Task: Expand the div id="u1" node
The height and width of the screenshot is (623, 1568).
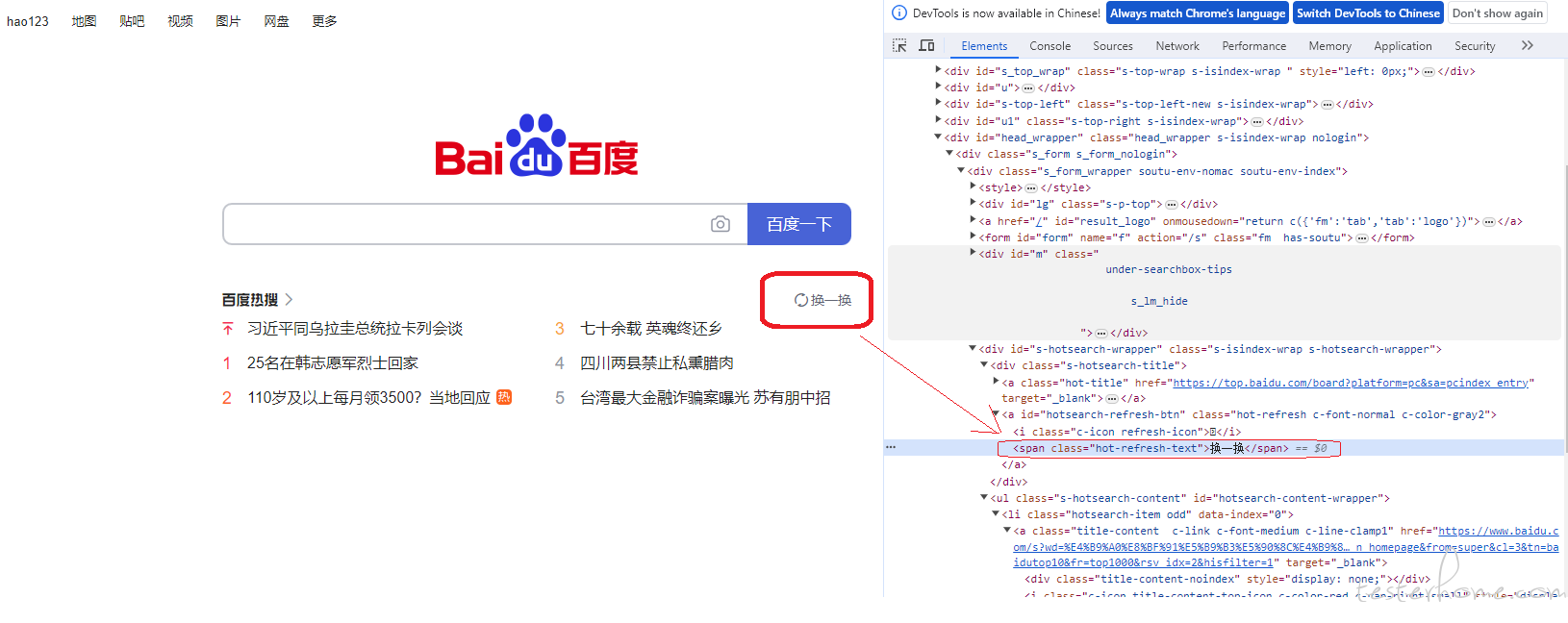Action: tap(938, 120)
